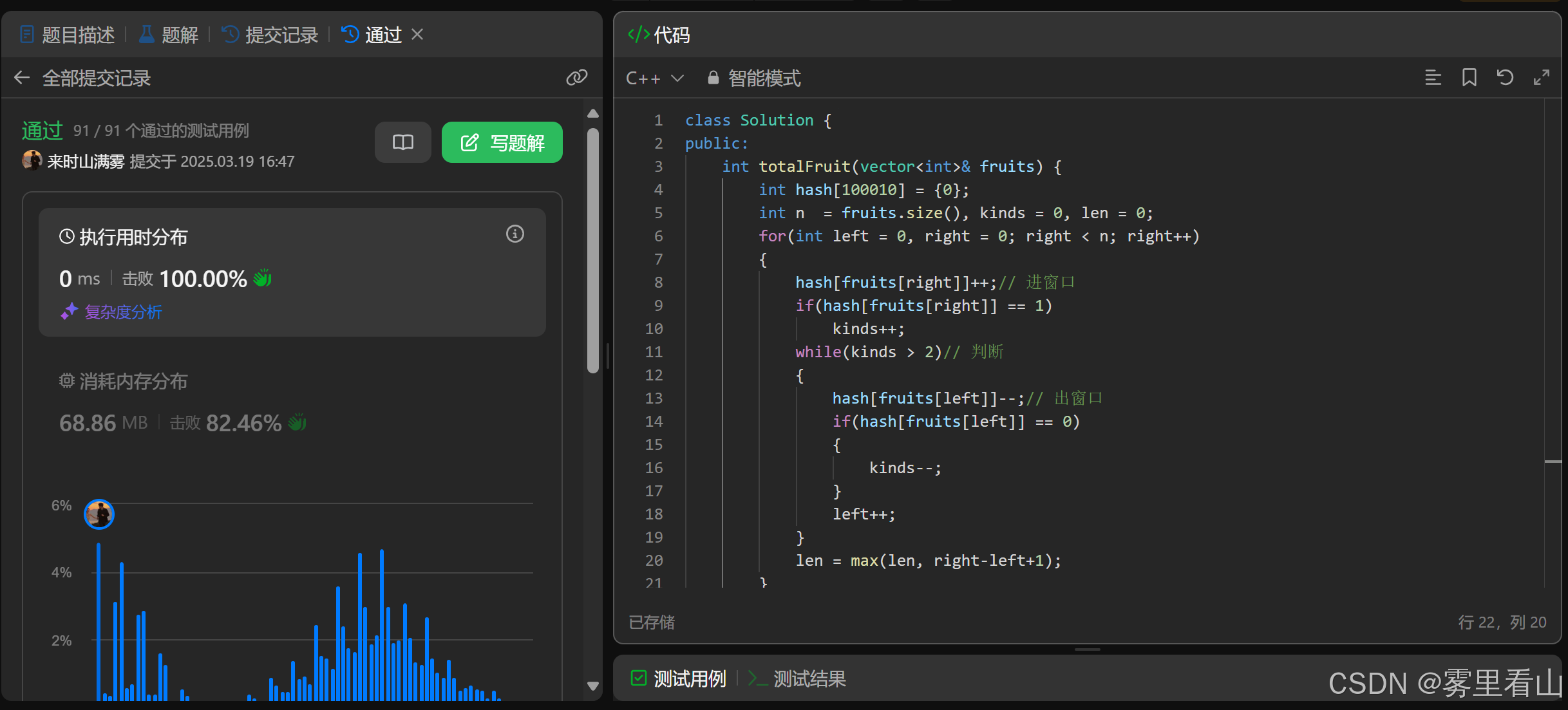The image size is (1568, 710).
Task: Click the green 写题解 button
Action: tap(502, 142)
